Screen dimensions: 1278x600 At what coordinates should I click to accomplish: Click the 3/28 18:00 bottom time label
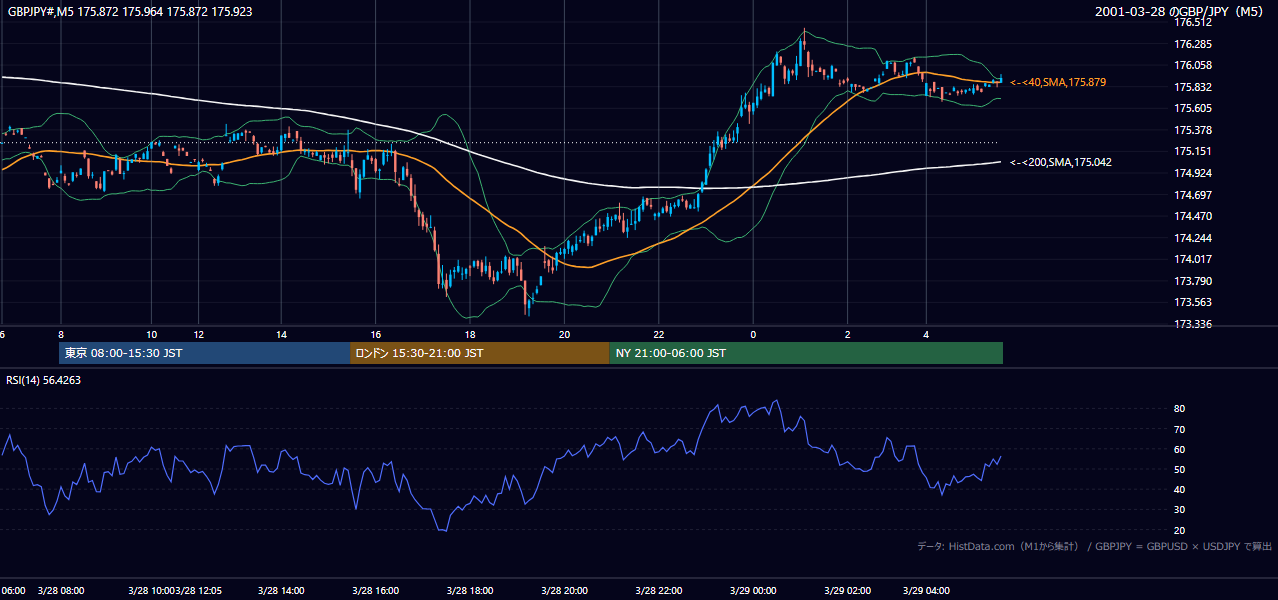pyautogui.click(x=470, y=590)
